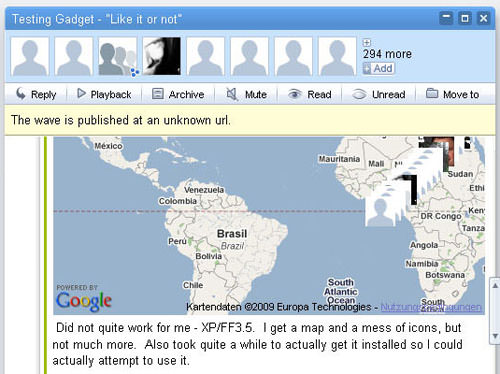Expand the 294 more participants plus icon
The width and height of the screenshot is (500, 374).
pyautogui.click(x=367, y=43)
